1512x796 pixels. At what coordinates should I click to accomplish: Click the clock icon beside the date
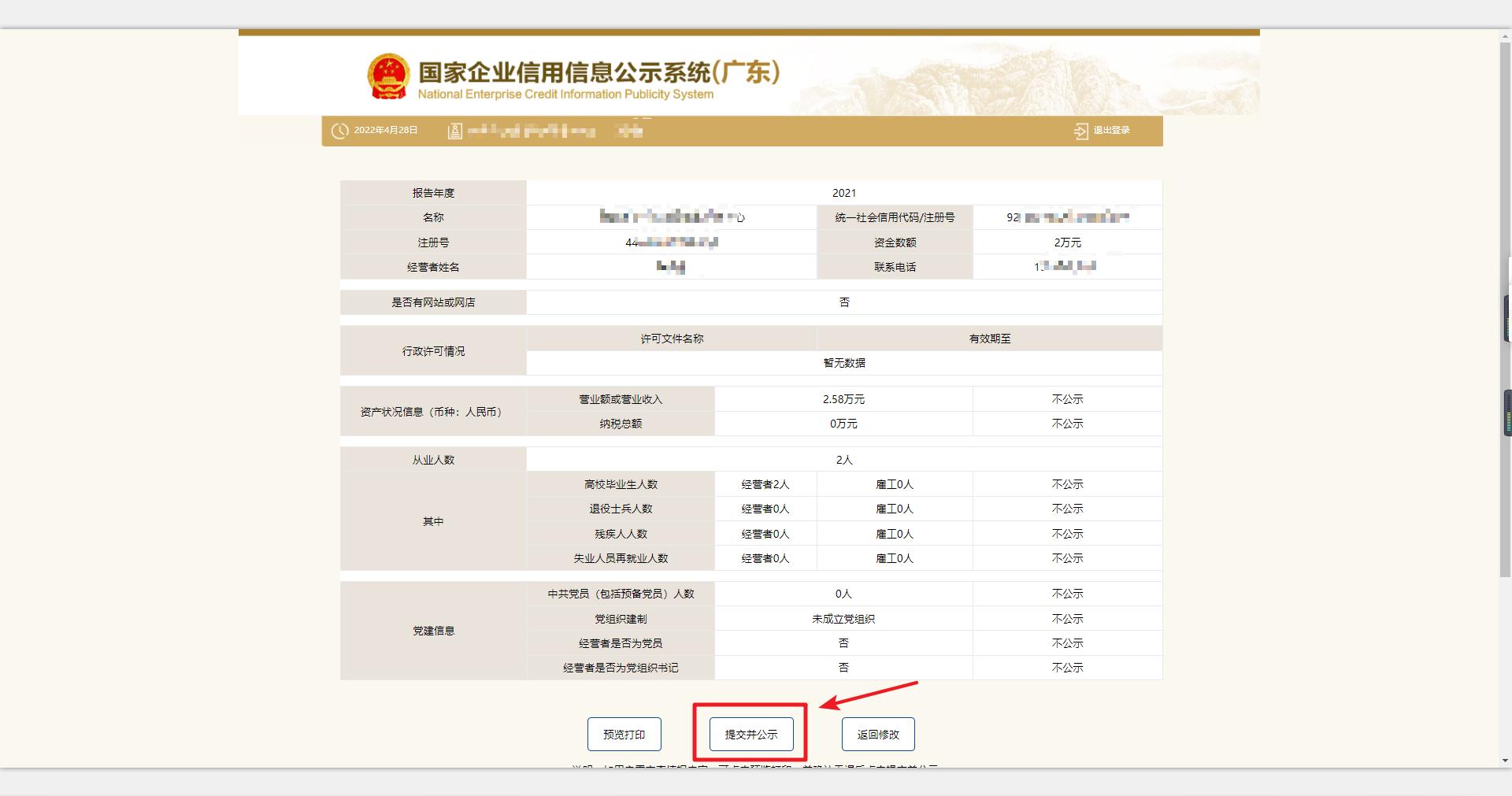click(339, 131)
